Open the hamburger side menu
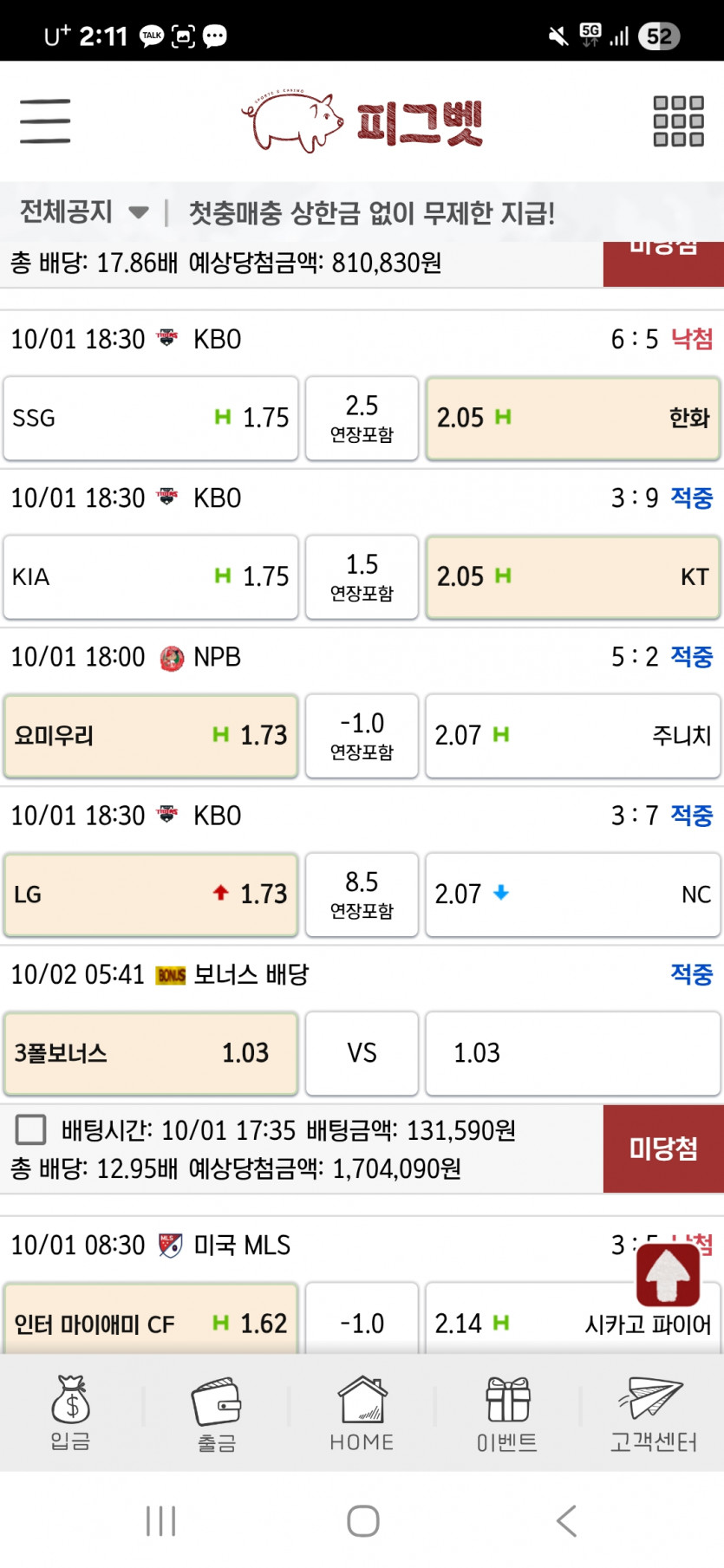 [45, 120]
